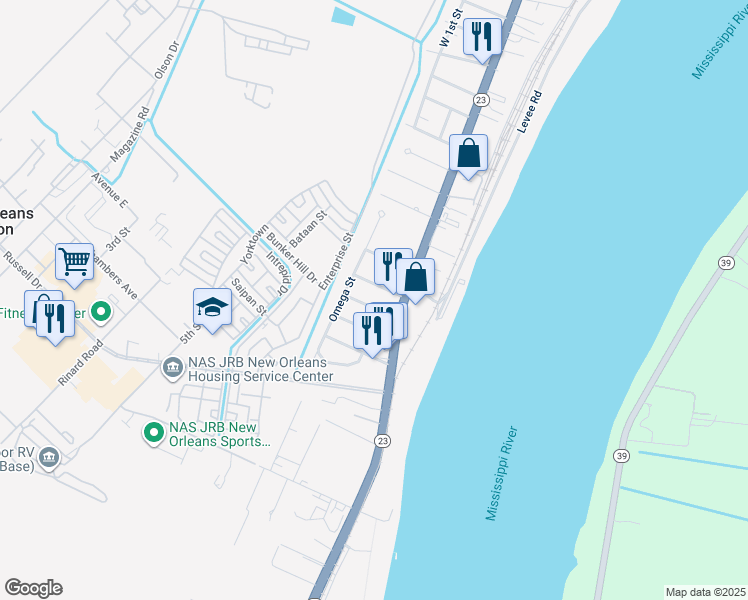The height and width of the screenshot is (600, 748).
Task: Select the shopping bag marker beside Omega St
Action: (416, 277)
